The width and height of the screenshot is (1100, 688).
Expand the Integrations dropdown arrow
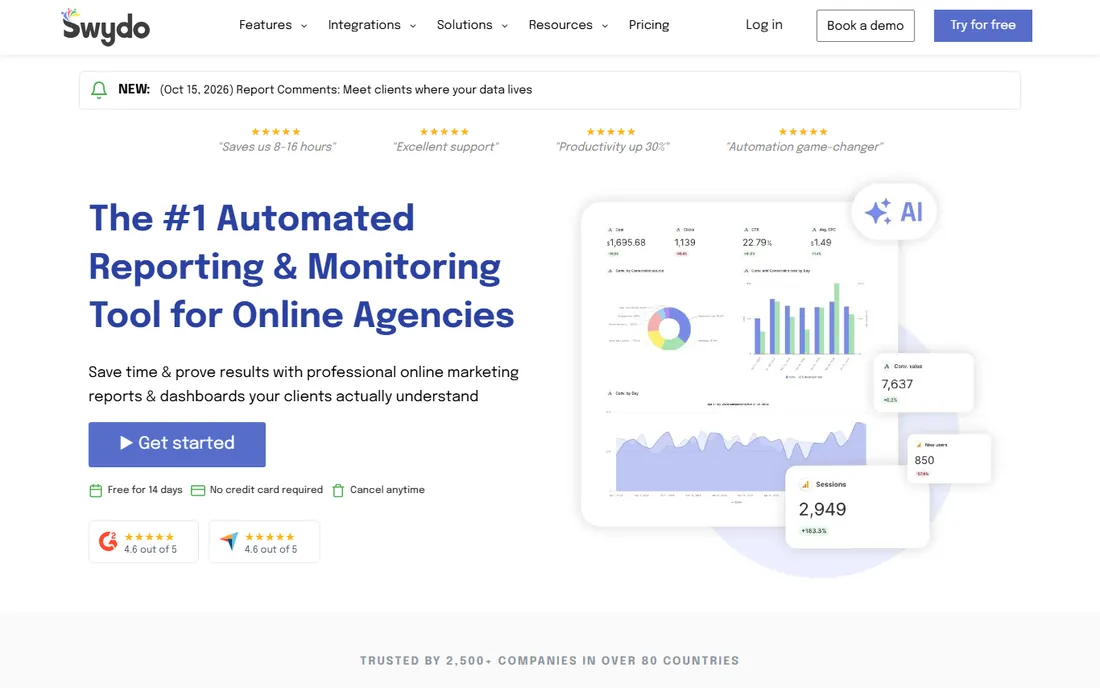412,26
